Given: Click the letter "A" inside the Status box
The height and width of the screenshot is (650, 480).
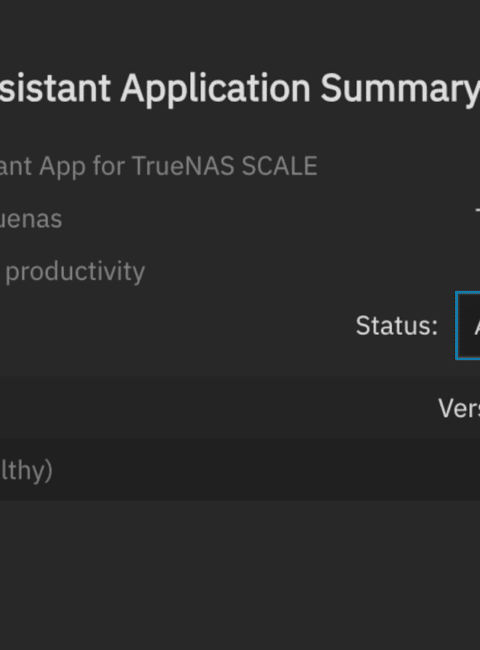Looking at the screenshot, I should pyautogui.click(x=477, y=327).
